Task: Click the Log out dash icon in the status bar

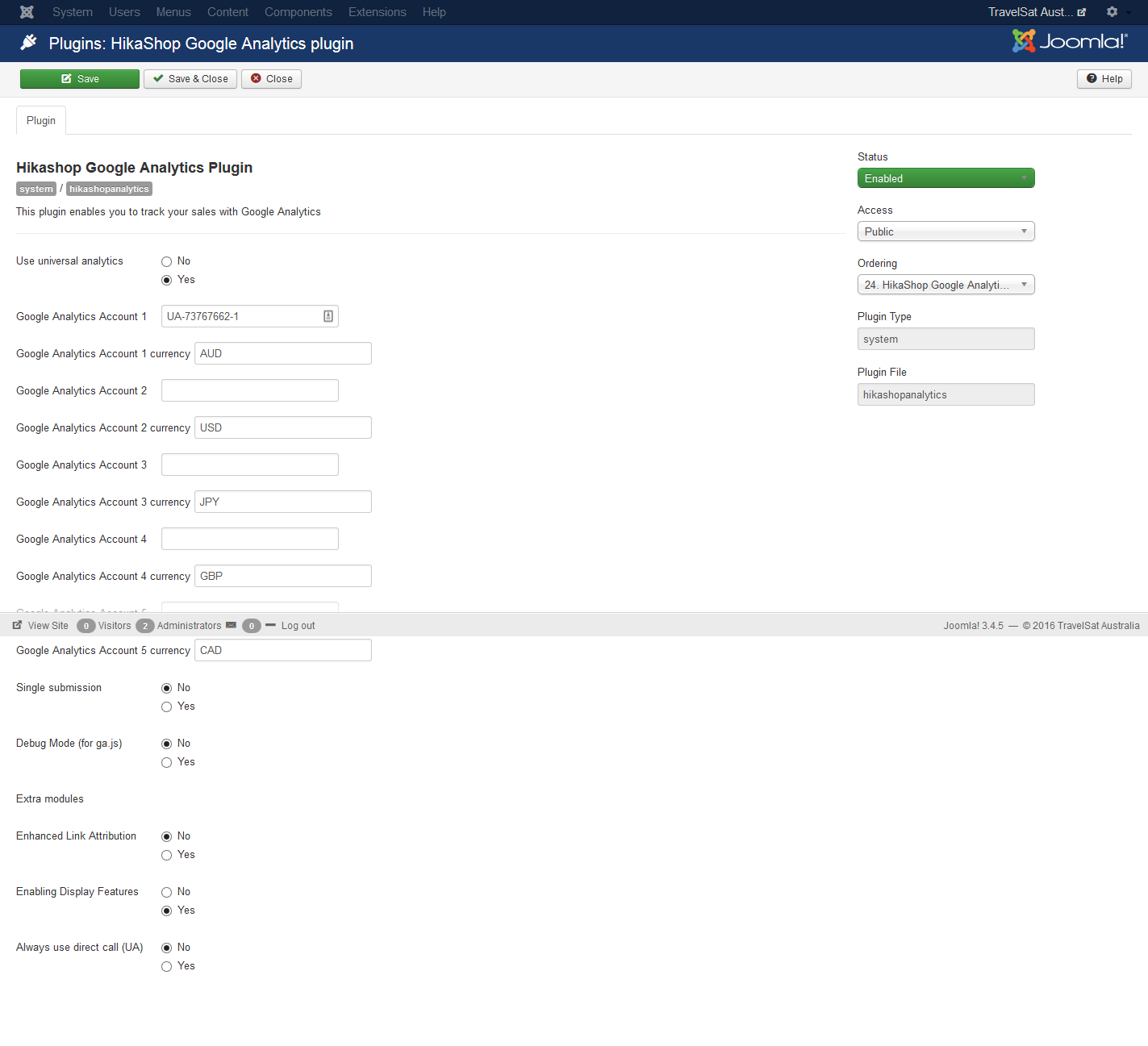Action: coord(270,625)
